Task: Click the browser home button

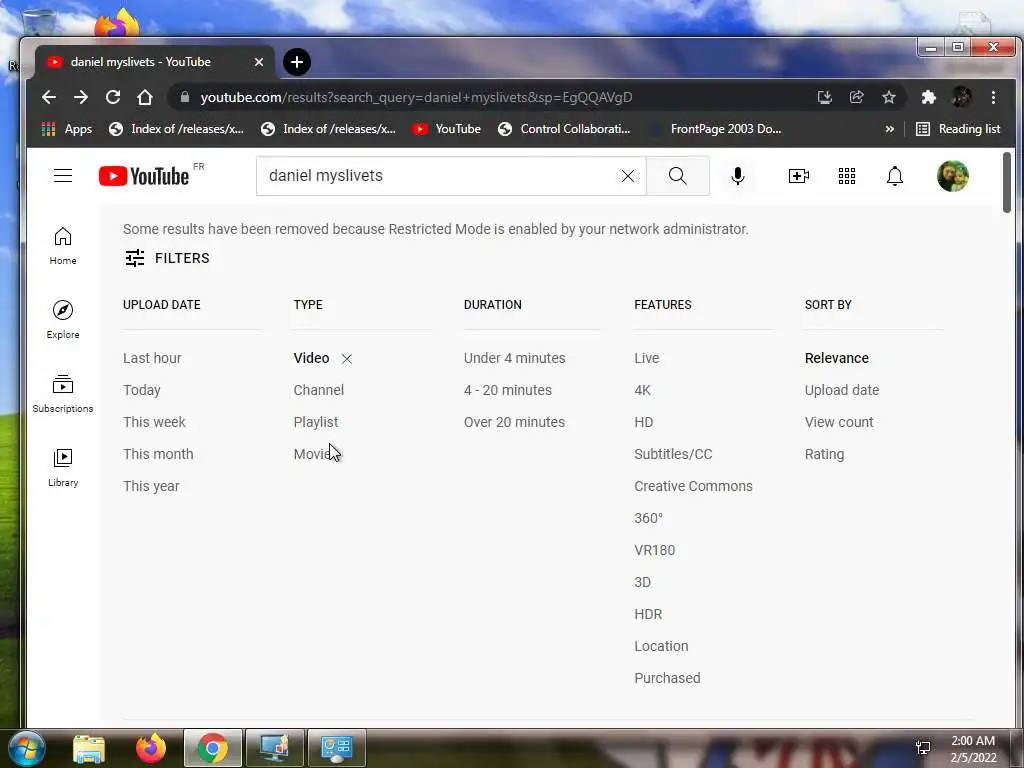Action: [x=145, y=97]
